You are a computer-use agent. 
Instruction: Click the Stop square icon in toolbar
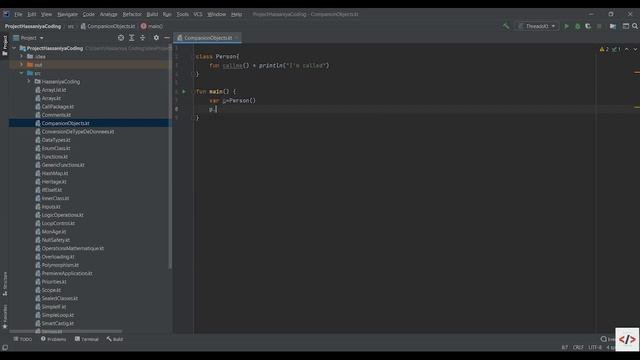click(599, 26)
